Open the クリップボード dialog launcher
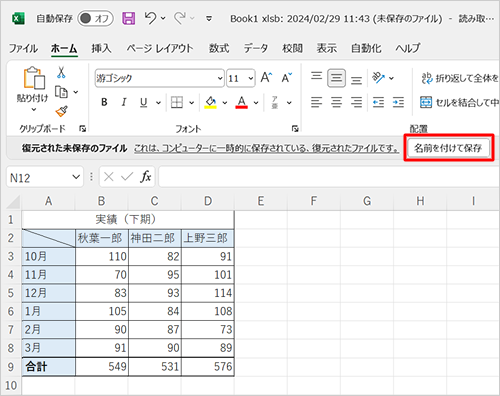 (82, 129)
